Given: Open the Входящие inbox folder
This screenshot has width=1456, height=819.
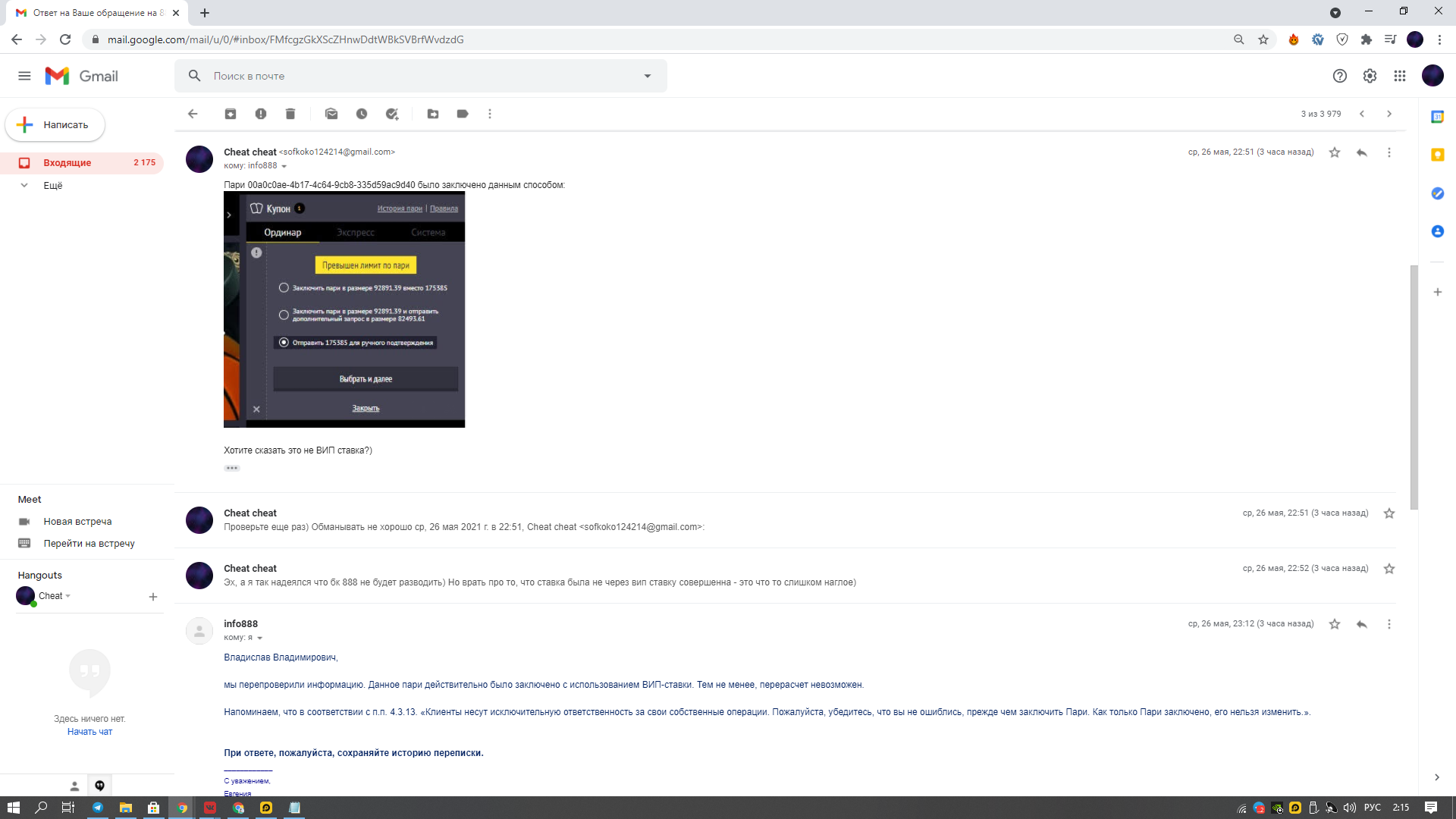Looking at the screenshot, I should pyautogui.click(x=67, y=163).
